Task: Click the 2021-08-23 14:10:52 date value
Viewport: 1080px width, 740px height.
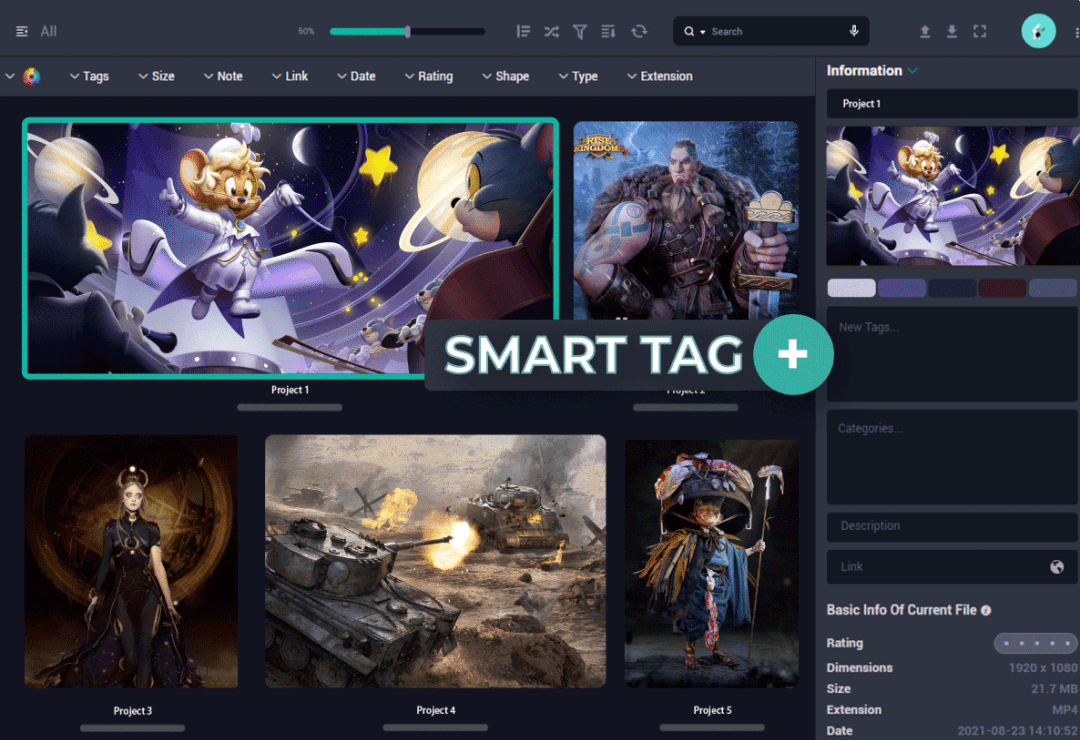Action: coord(1017,730)
